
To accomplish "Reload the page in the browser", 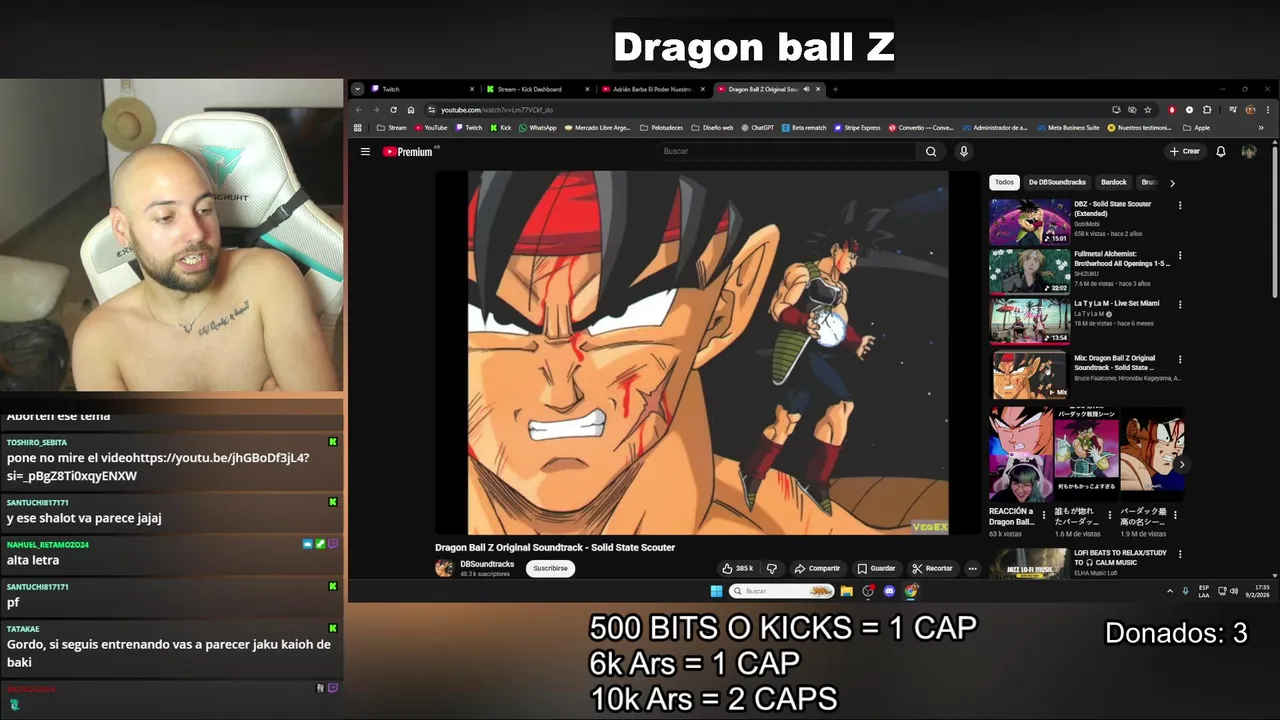I will [x=393, y=110].
